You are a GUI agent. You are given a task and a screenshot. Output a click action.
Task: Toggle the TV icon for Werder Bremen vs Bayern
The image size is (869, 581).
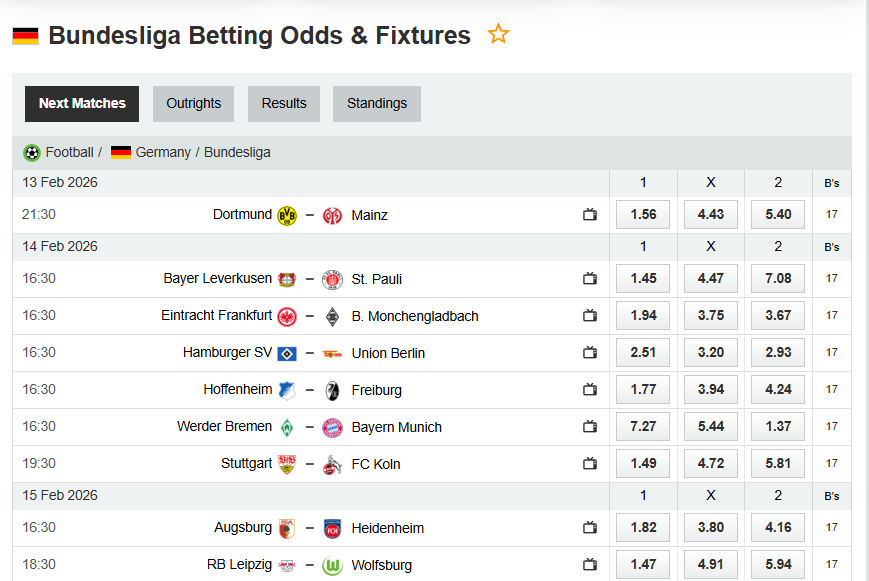tap(589, 426)
